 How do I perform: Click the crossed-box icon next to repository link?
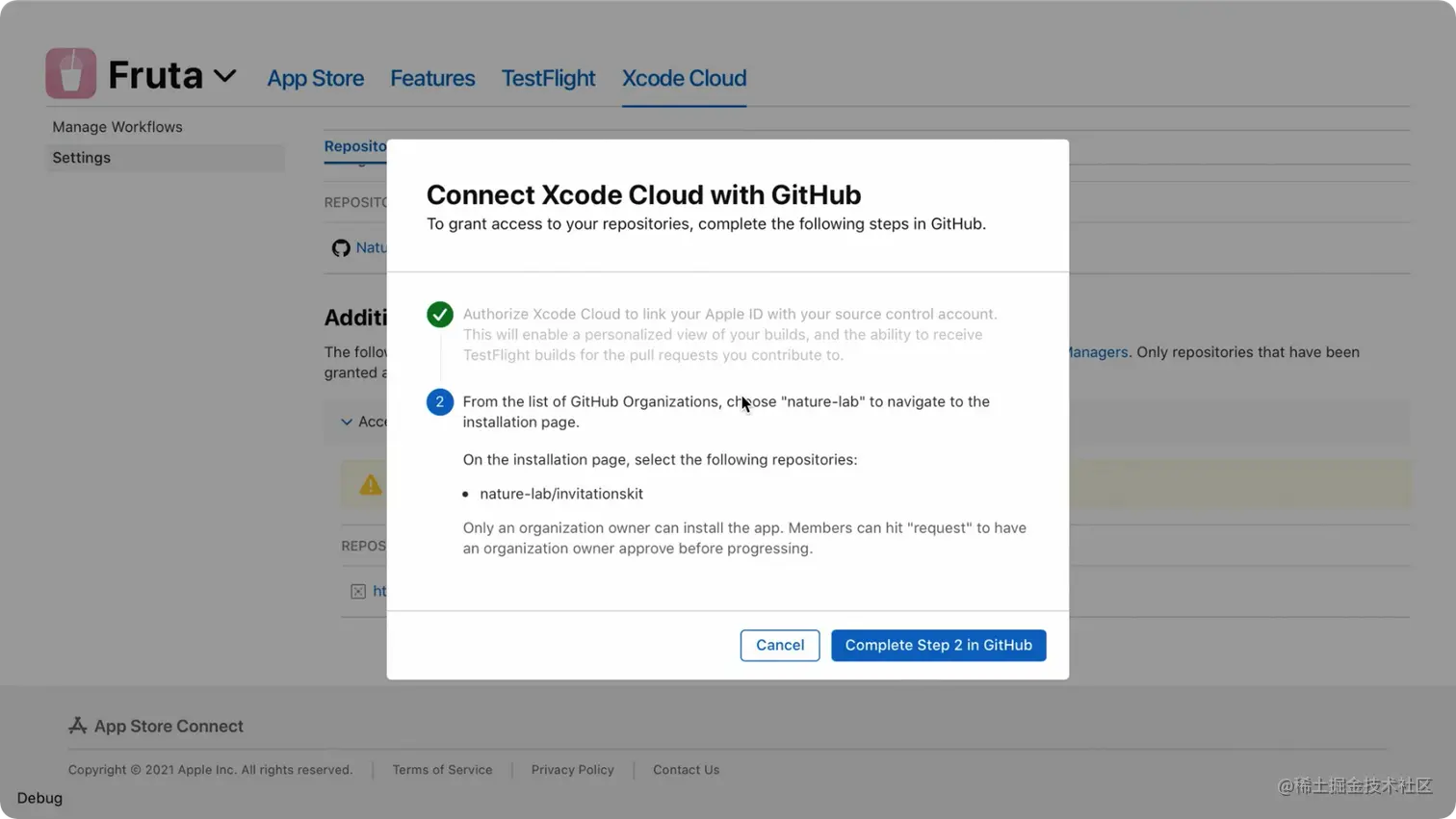coord(358,592)
